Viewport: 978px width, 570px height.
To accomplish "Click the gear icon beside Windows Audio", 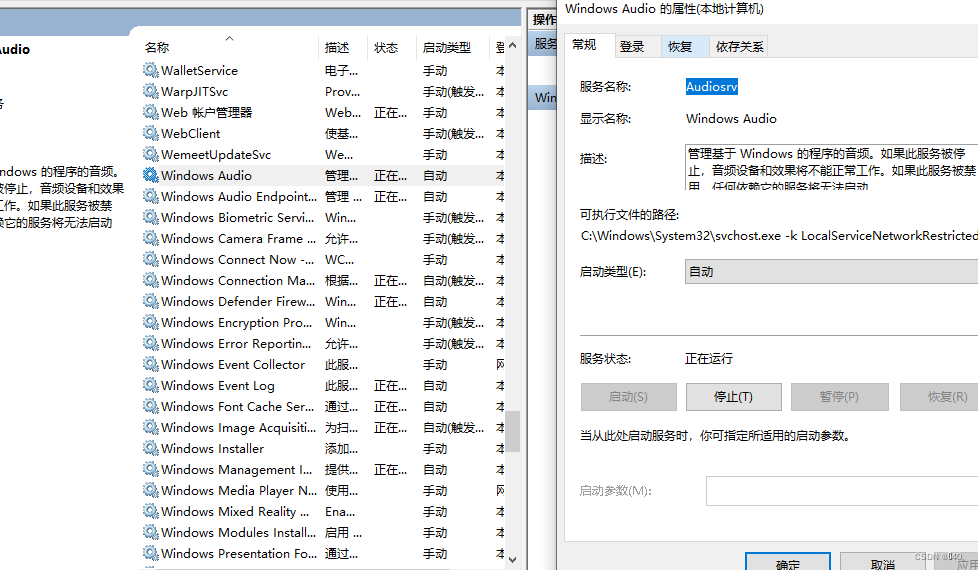I will click(150, 175).
